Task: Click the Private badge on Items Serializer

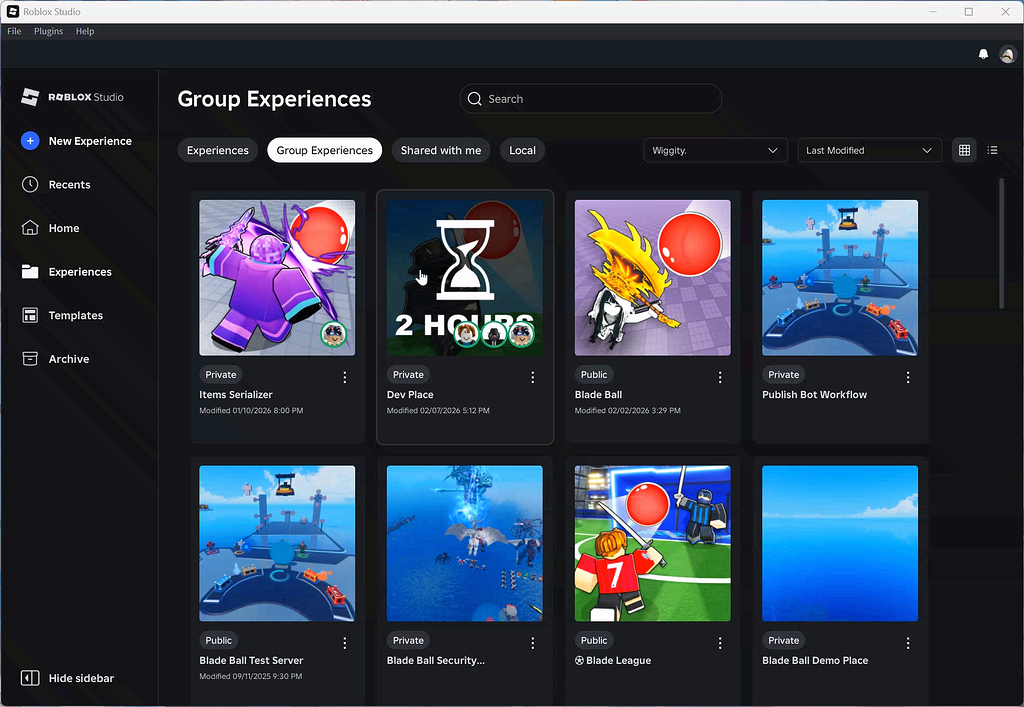Action: (221, 375)
